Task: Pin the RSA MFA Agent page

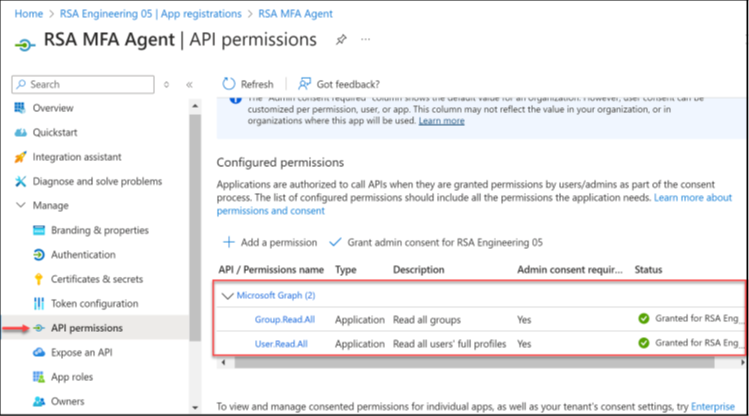Action: [x=340, y=40]
